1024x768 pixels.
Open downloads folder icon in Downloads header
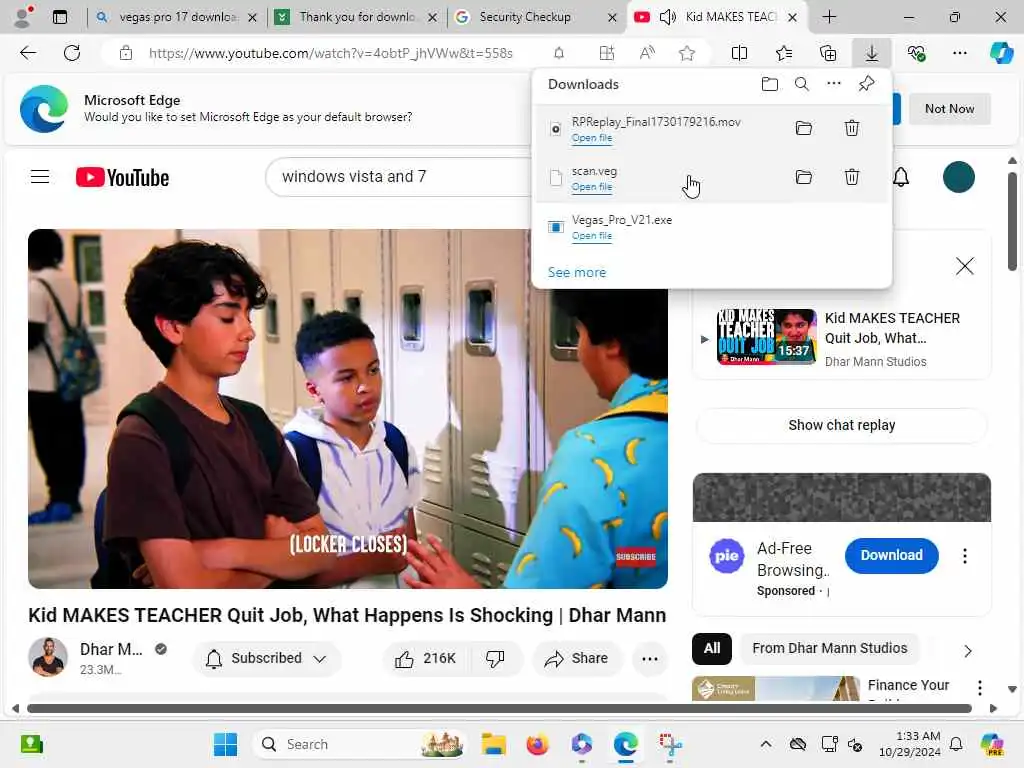(770, 84)
